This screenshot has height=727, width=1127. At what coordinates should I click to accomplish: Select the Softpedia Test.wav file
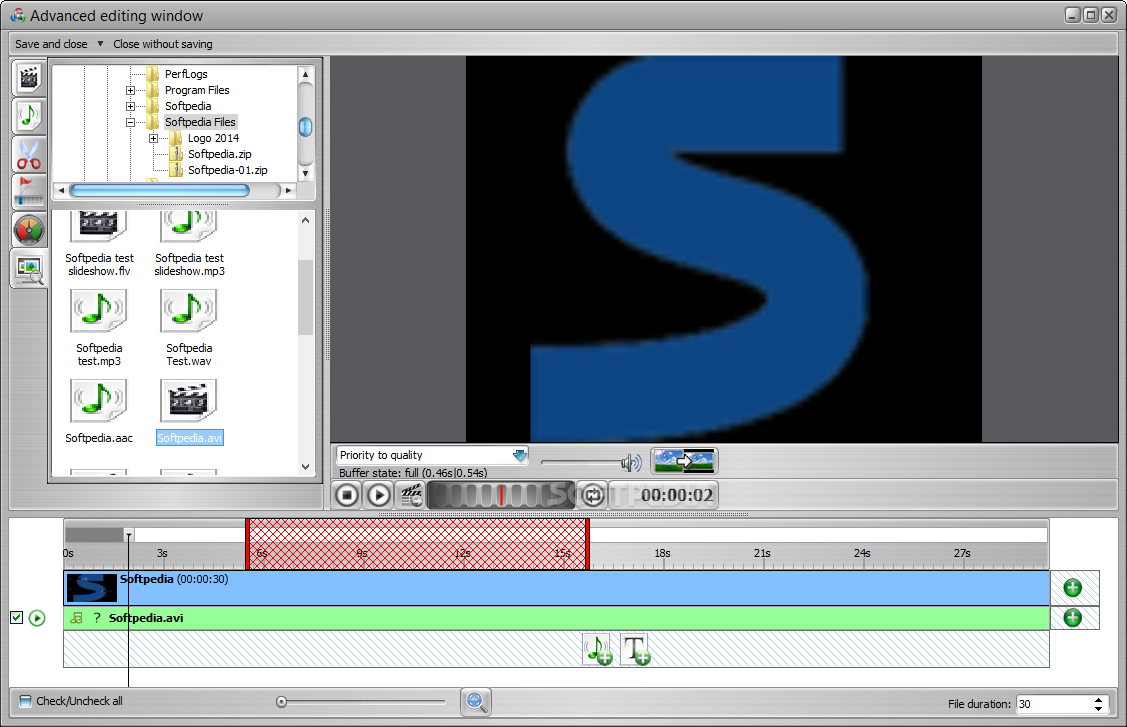tap(188, 328)
